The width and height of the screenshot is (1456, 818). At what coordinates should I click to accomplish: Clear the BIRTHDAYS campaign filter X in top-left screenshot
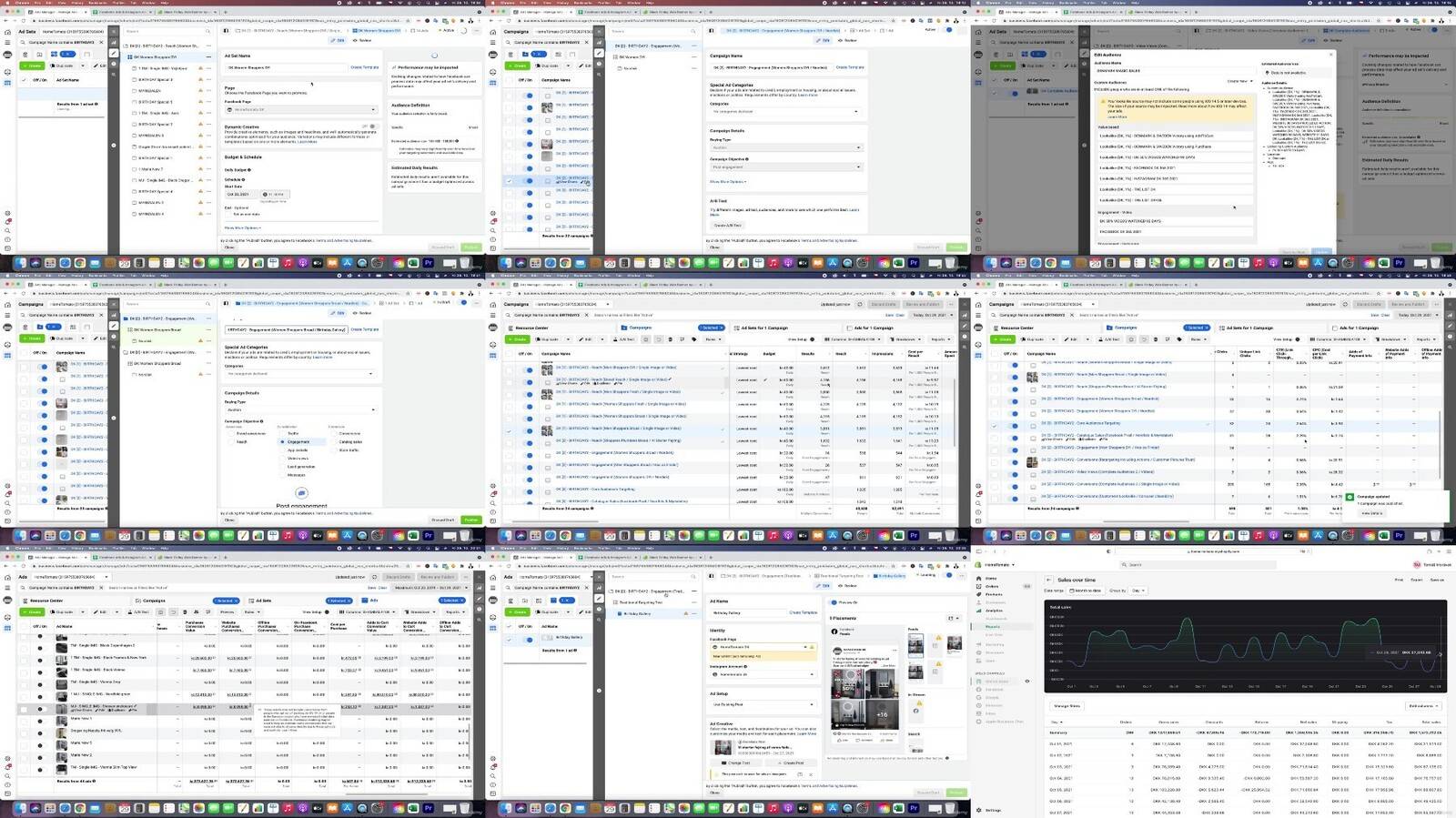click(101, 43)
